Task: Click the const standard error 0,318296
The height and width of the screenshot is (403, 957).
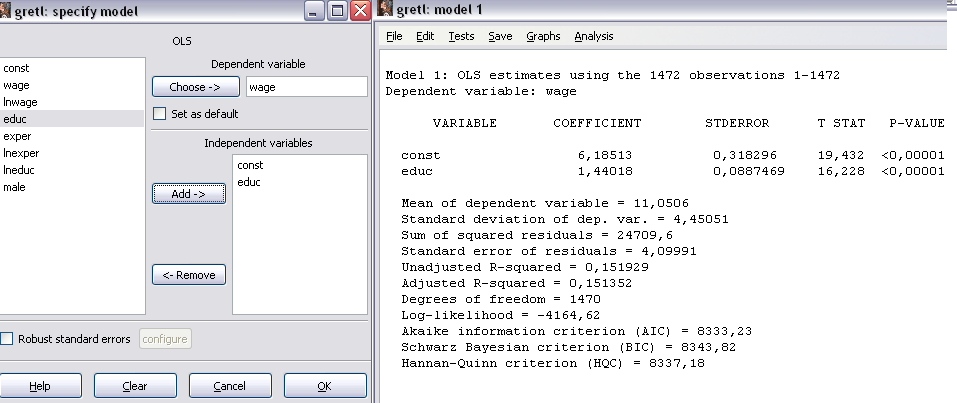Action: tap(745, 156)
